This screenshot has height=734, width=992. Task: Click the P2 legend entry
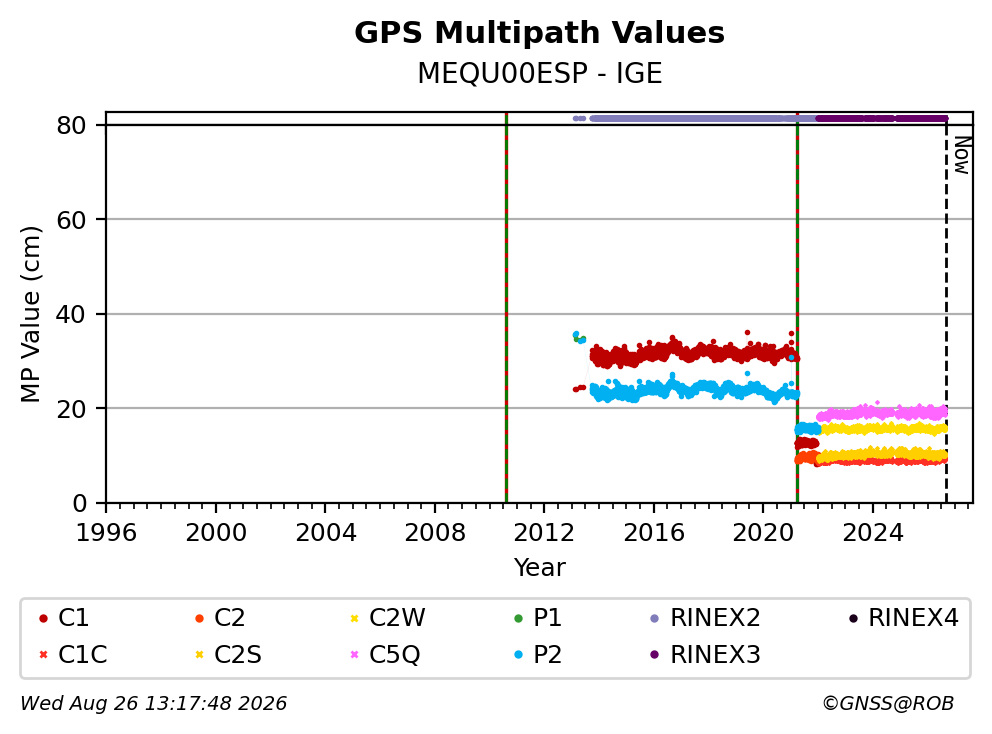click(538, 654)
